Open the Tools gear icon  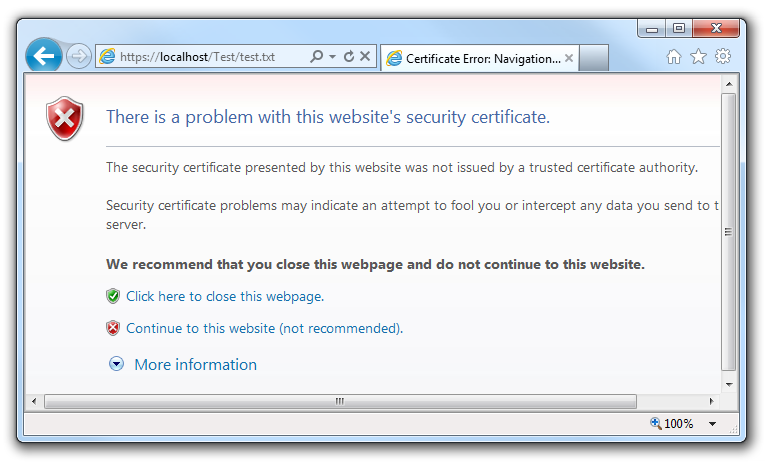click(x=722, y=57)
